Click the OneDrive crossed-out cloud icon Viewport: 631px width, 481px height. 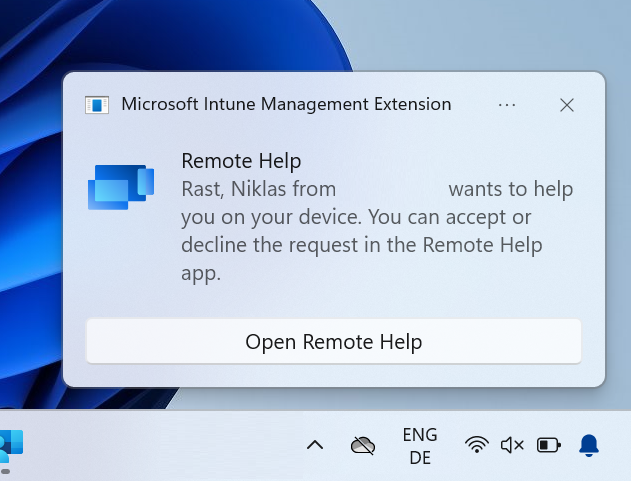[x=362, y=445]
